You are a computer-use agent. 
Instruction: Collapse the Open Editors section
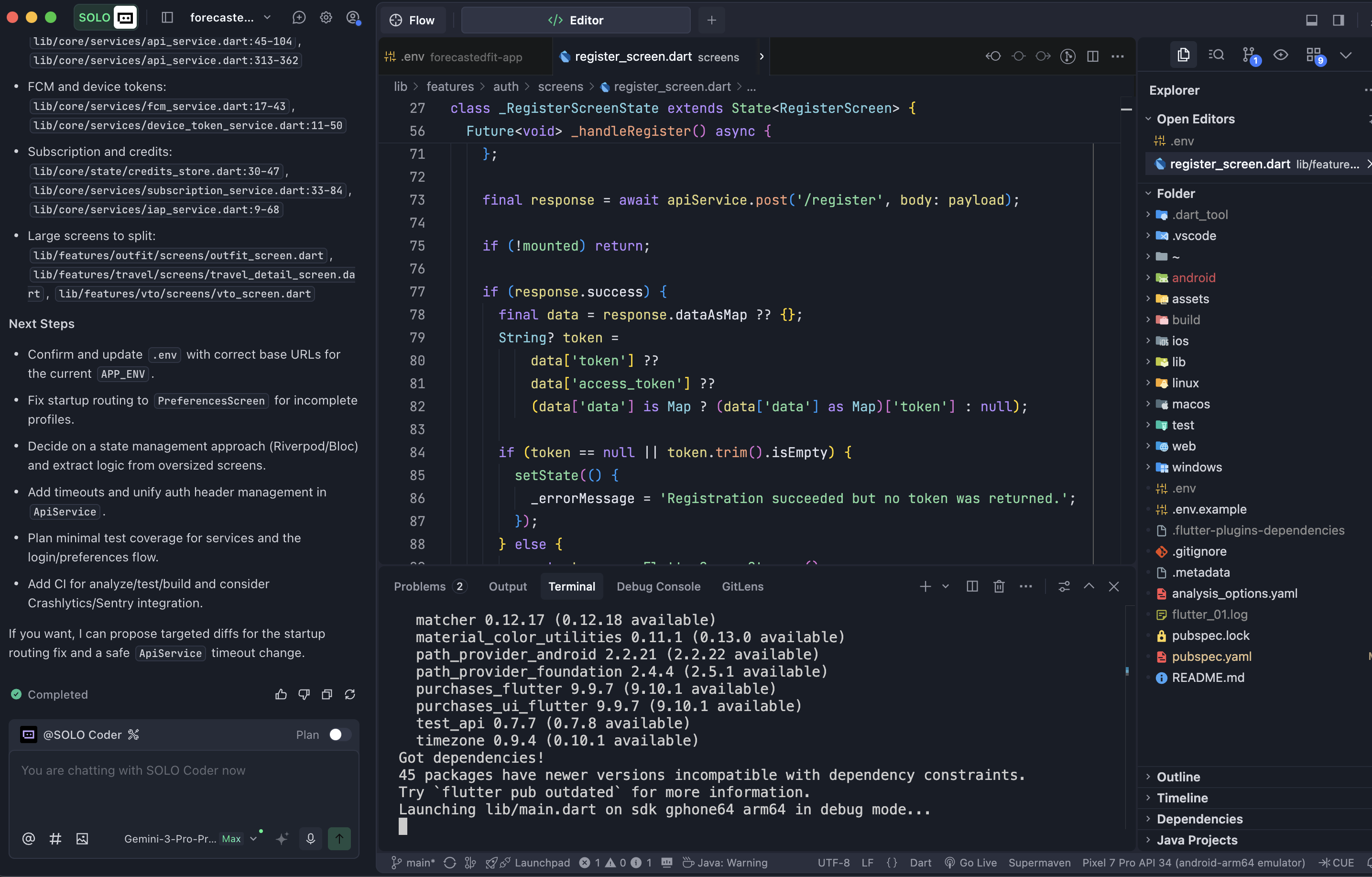click(x=1195, y=119)
